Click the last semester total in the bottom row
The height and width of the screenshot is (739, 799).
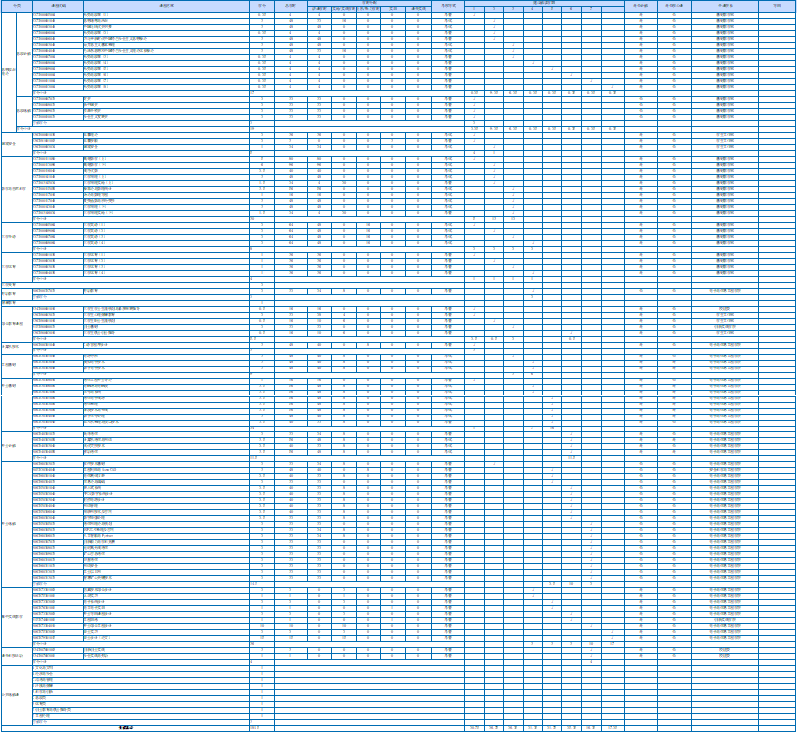pyautogui.click(x=613, y=727)
